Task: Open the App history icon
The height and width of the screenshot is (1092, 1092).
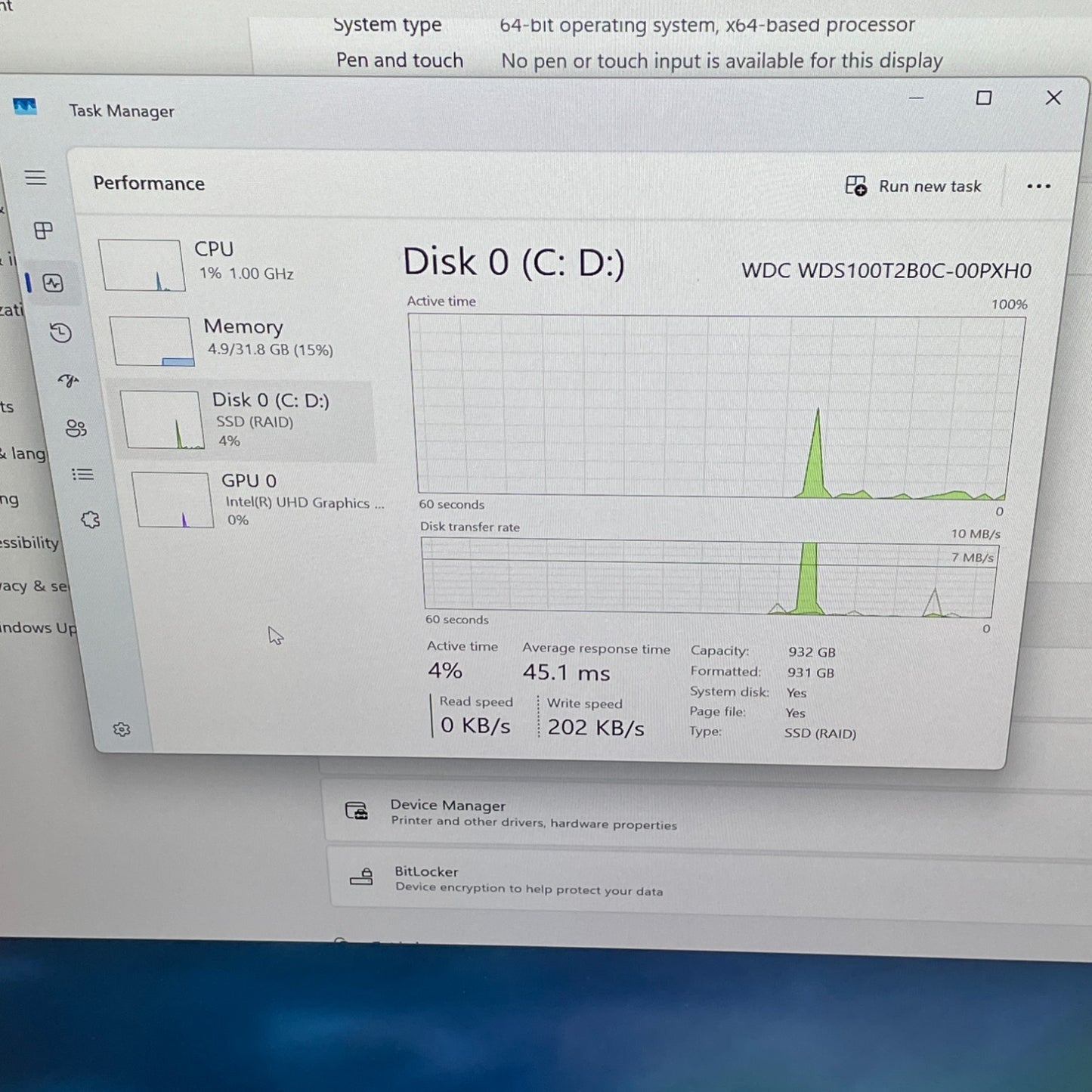Action: [60, 333]
